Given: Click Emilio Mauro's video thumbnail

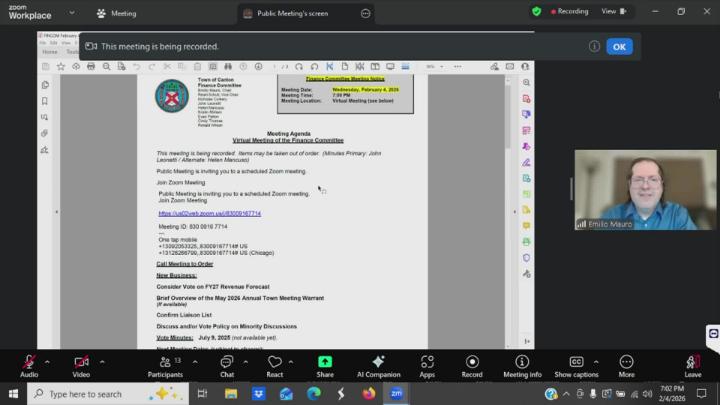Looking at the screenshot, I should point(645,190).
